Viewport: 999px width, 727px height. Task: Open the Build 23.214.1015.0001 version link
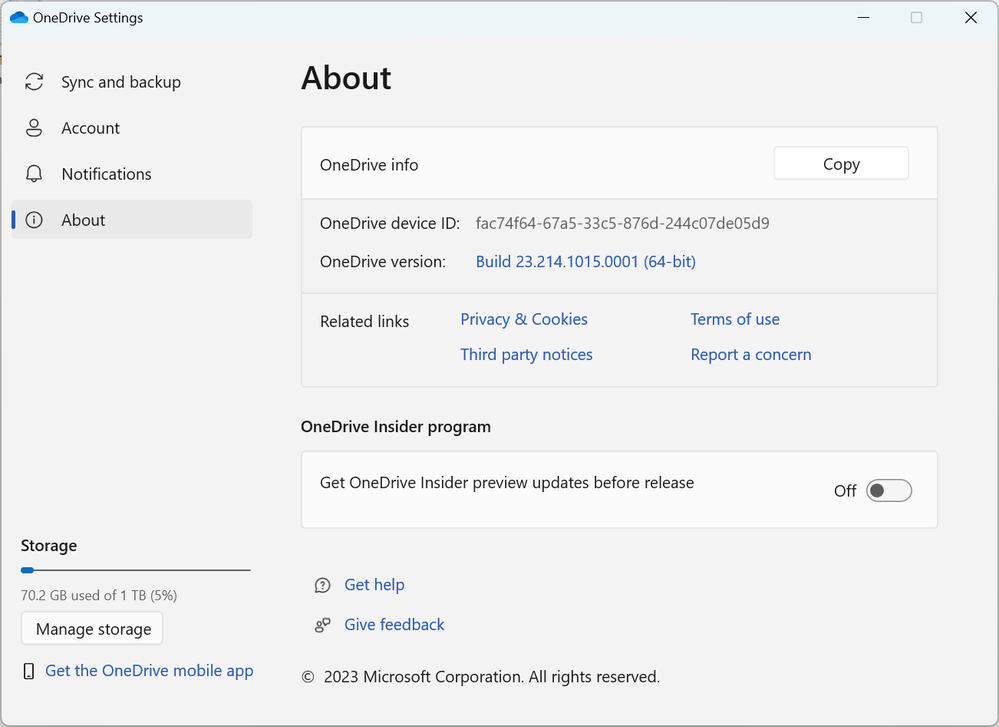(x=586, y=261)
